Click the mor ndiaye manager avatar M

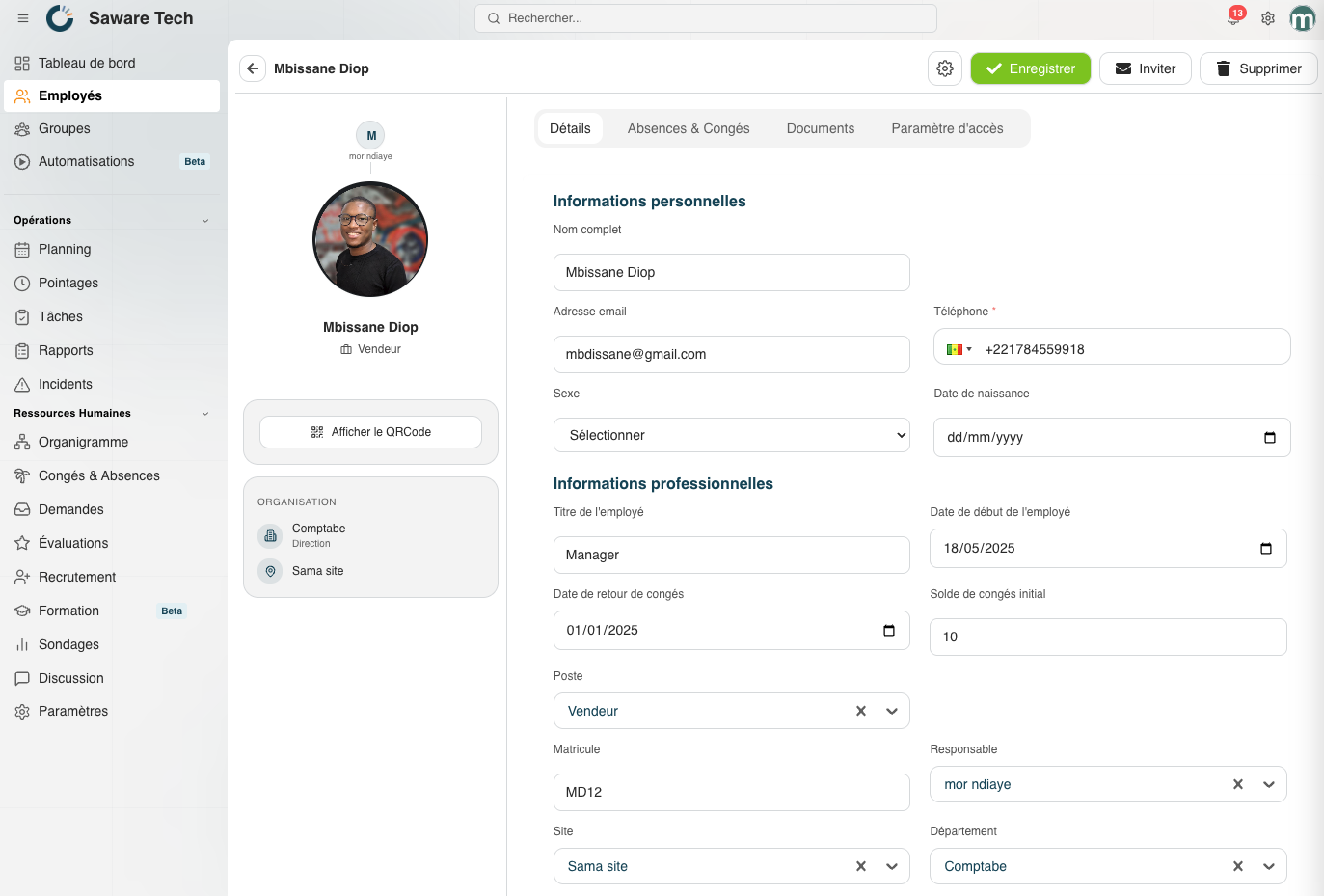(370, 135)
